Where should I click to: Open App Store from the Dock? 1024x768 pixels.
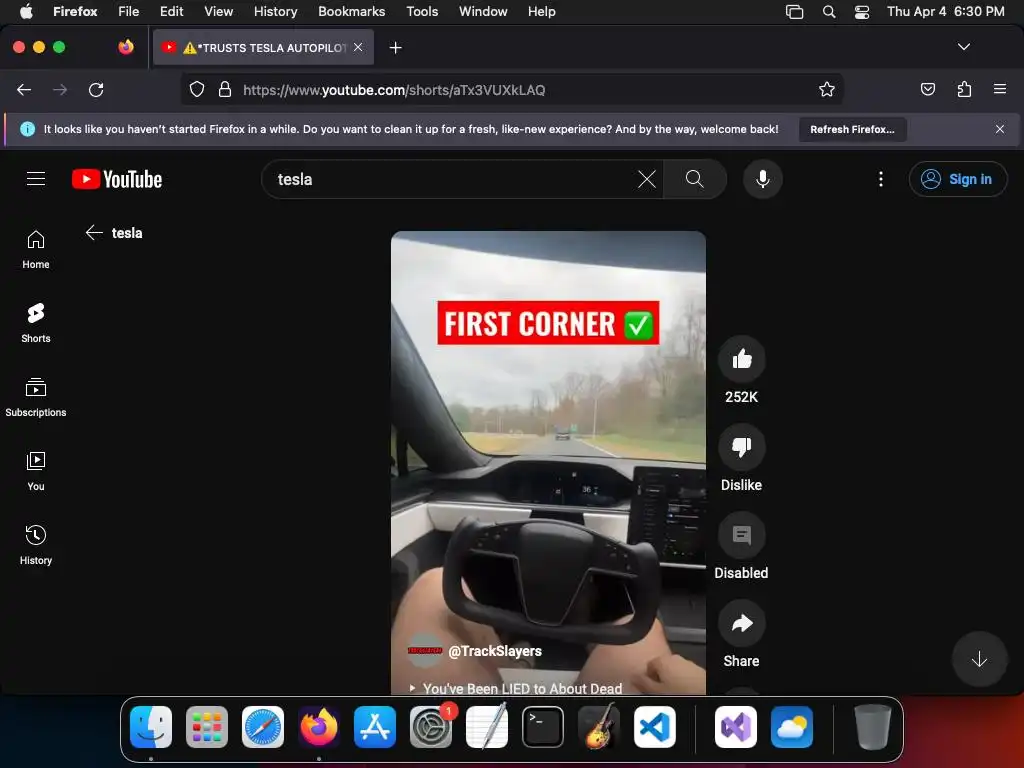point(375,727)
